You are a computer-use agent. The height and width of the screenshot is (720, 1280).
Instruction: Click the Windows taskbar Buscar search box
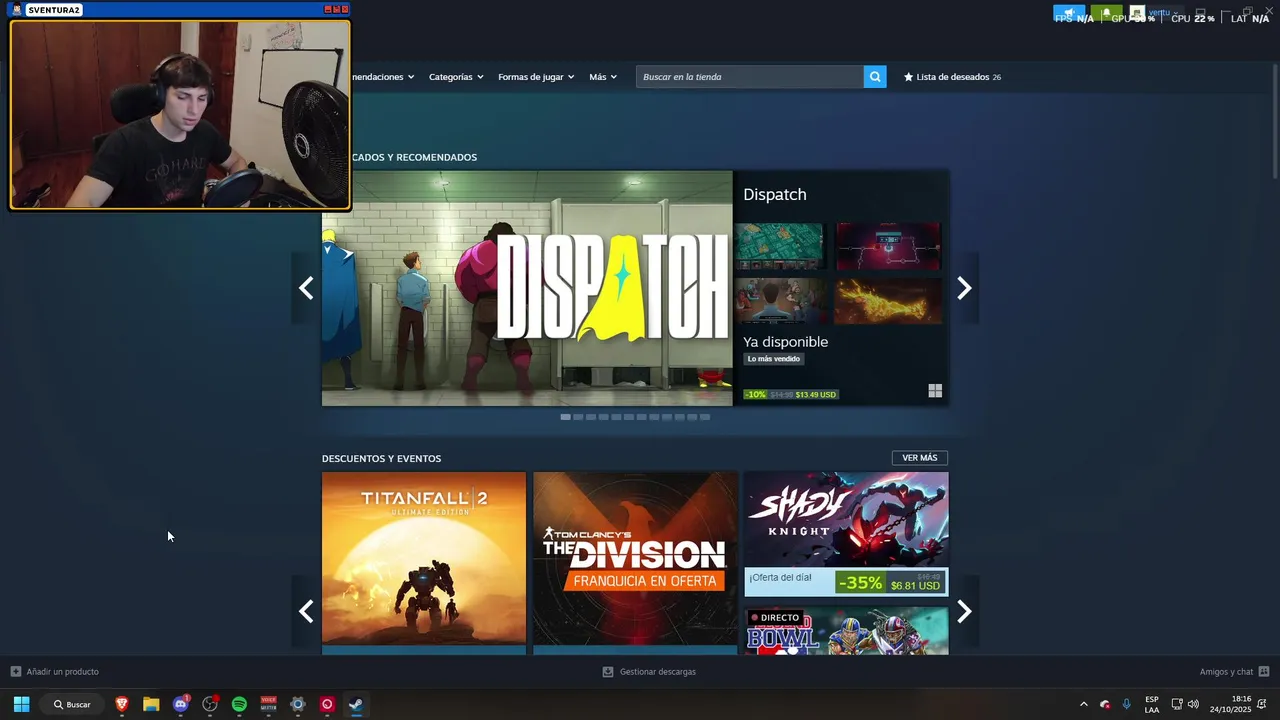tap(72, 704)
